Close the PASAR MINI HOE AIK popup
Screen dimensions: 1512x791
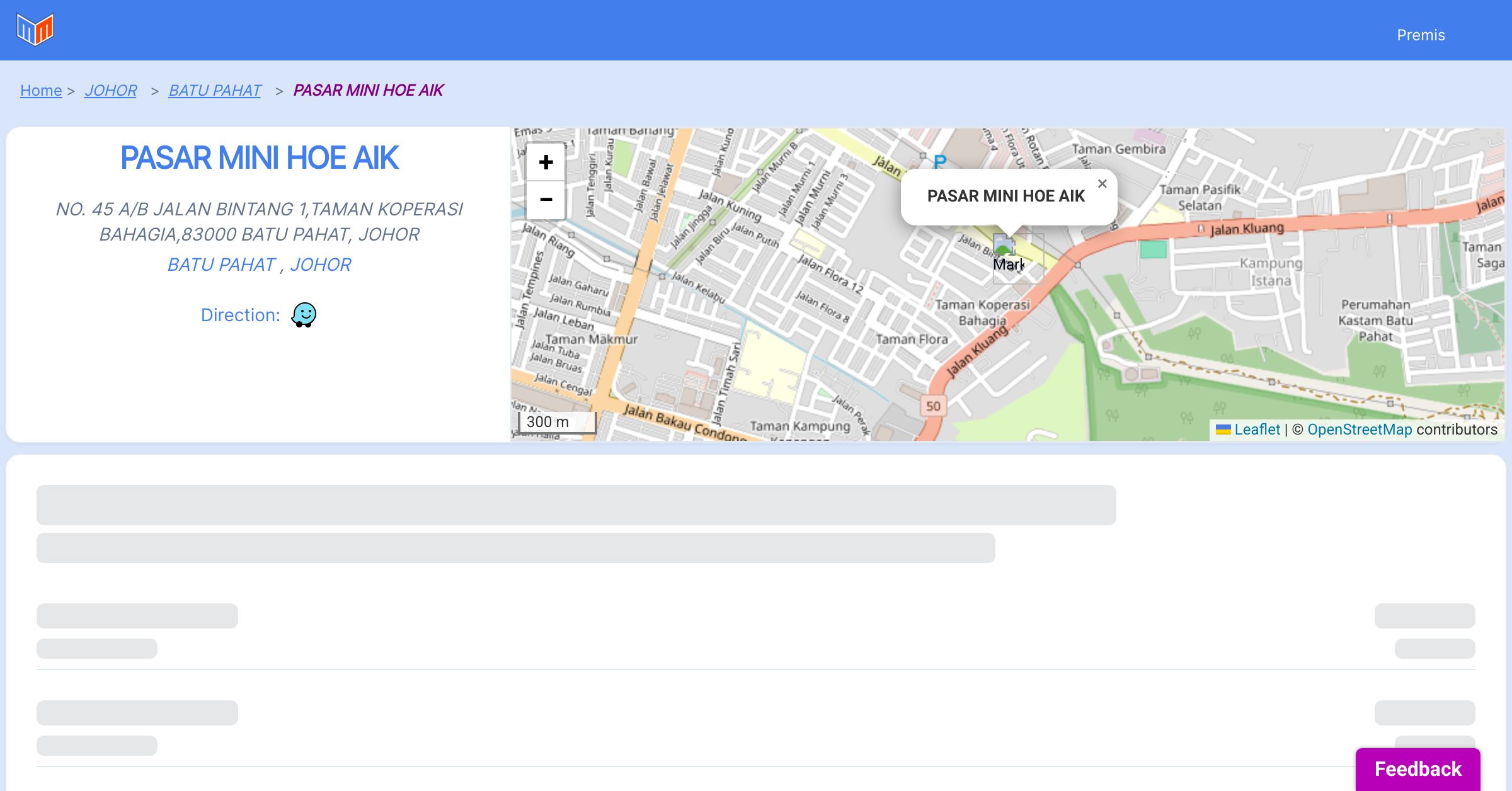click(x=1102, y=184)
